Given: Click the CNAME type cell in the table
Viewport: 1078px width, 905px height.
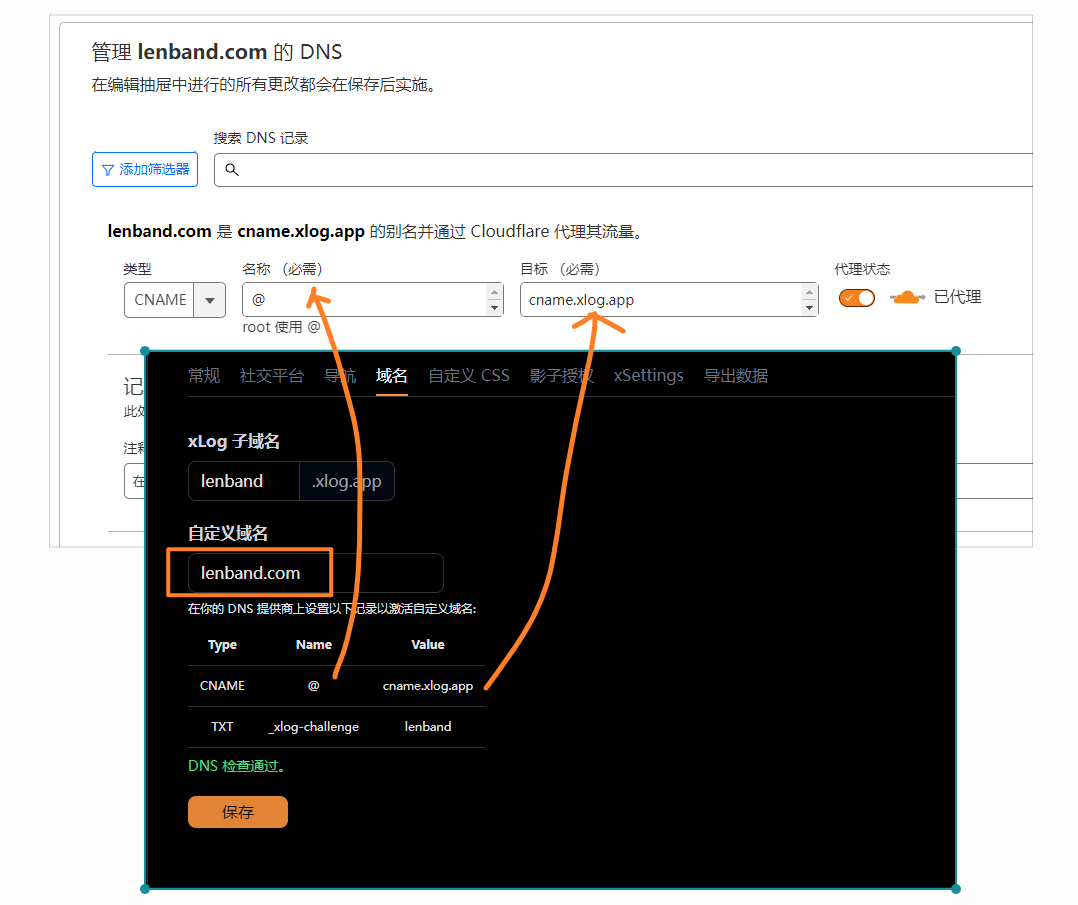Looking at the screenshot, I should tap(222, 686).
